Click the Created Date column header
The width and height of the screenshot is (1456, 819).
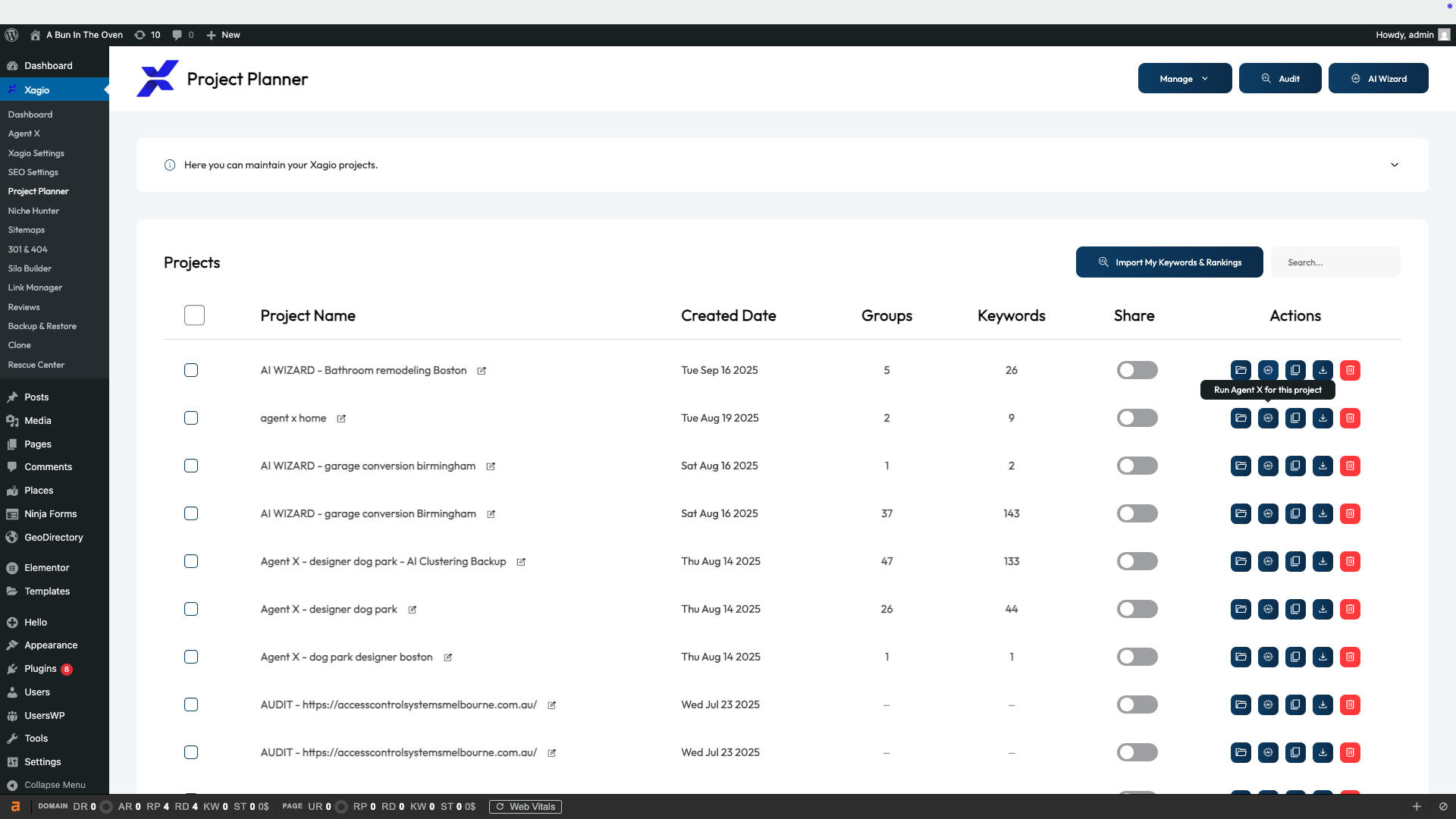tap(728, 315)
